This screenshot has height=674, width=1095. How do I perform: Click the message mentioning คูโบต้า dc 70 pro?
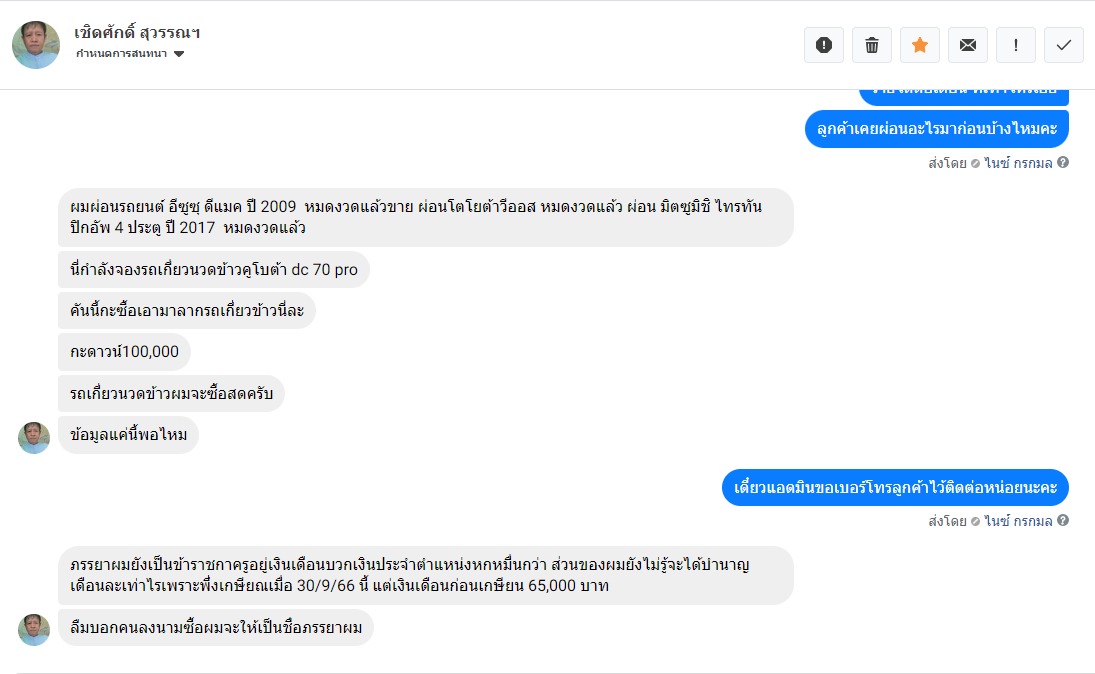coord(214,270)
